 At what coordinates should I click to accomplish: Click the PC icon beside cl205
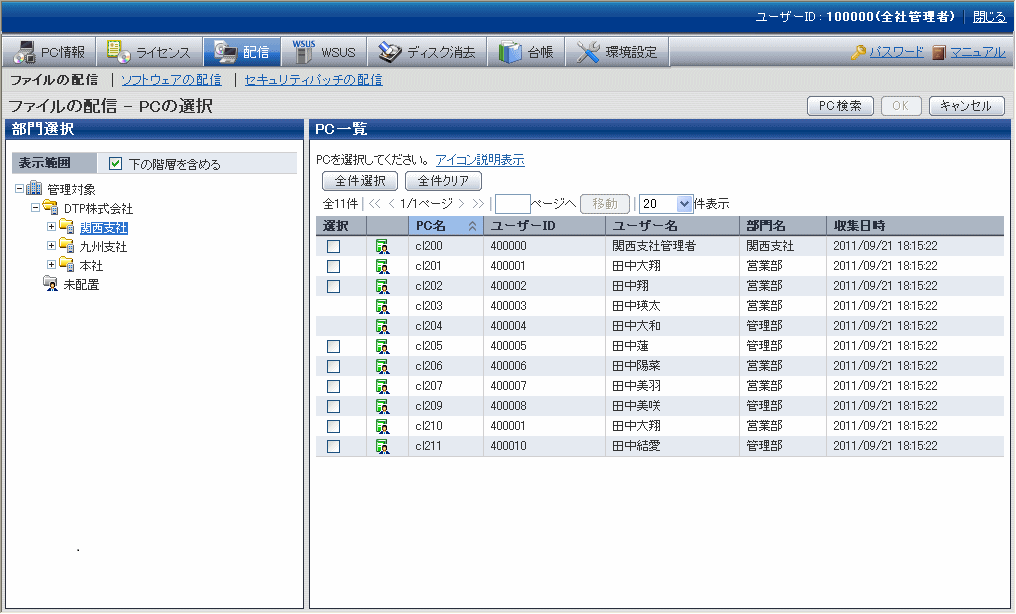(382, 346)
